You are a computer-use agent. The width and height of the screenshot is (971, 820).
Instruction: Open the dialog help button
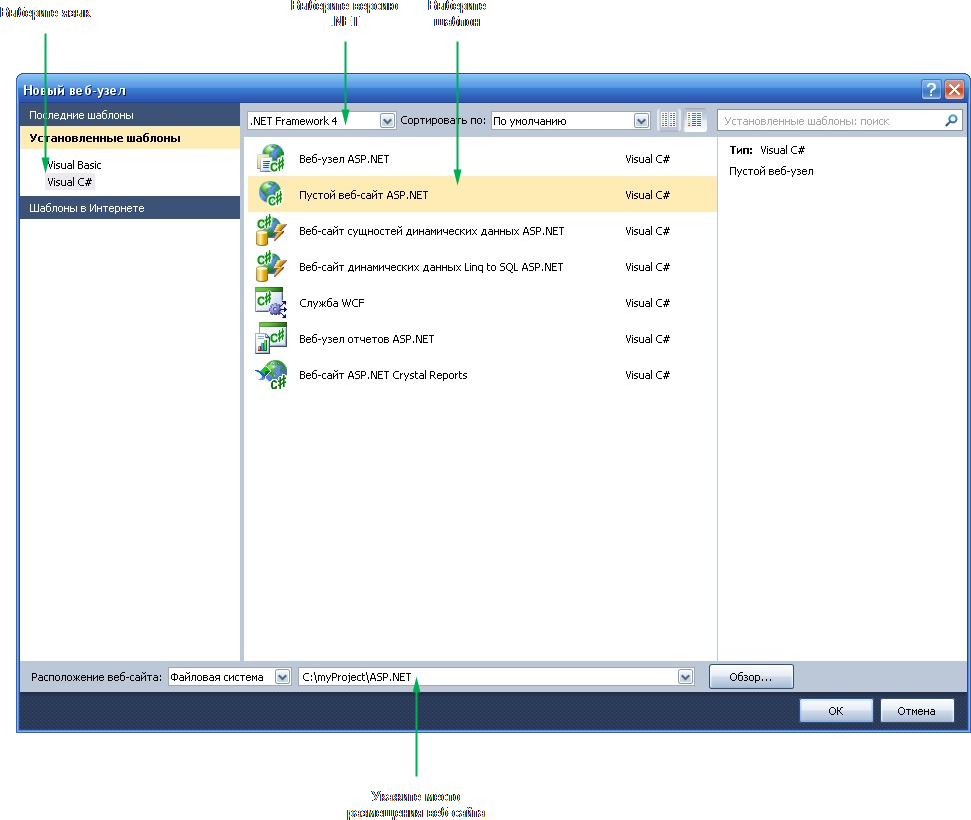pyautogui.click(x=931, y=90)
